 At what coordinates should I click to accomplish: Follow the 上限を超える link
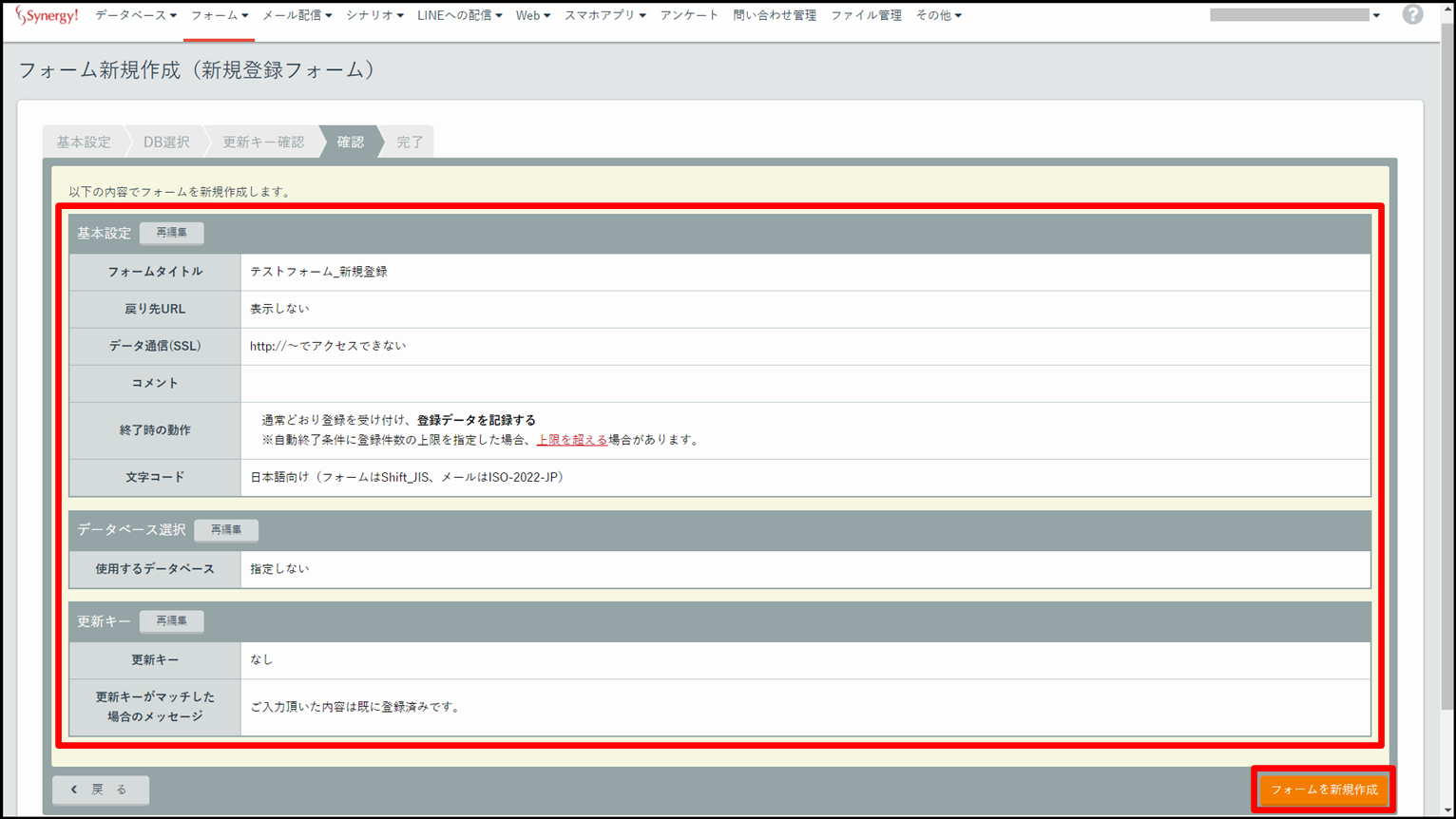(x=572, y=440)
